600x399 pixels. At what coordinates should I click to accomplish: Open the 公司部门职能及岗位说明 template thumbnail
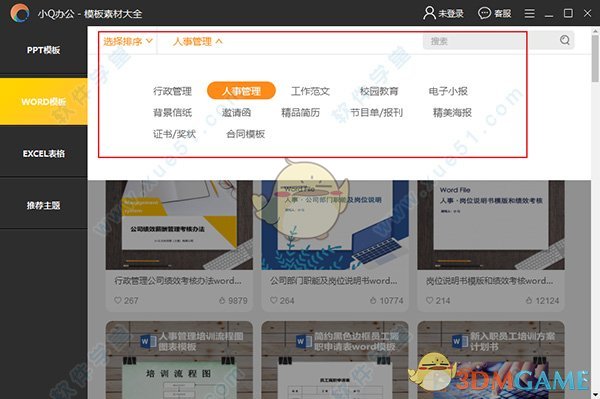click(335, 225)
